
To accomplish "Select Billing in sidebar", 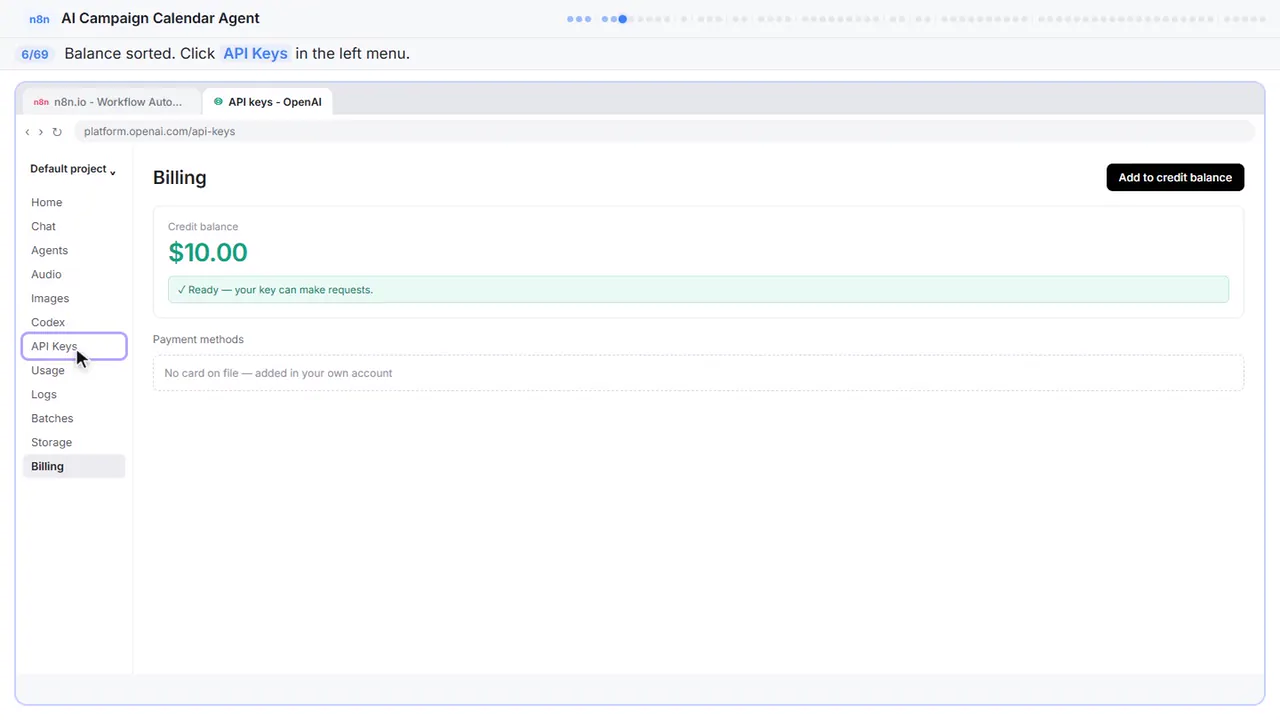I will [74, 466].
